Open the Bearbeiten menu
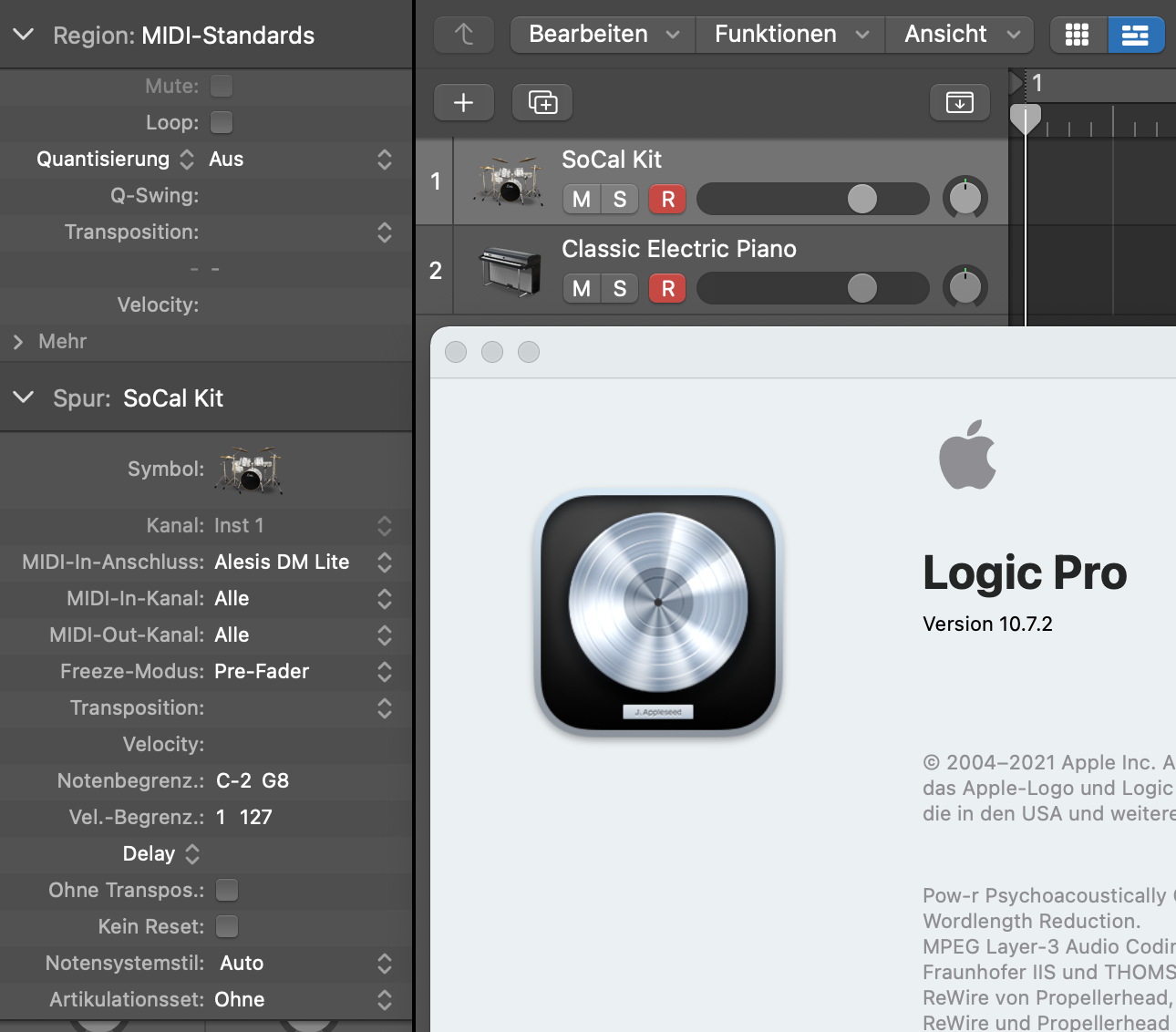1176x1032 pixels. (x=603, y=35)
